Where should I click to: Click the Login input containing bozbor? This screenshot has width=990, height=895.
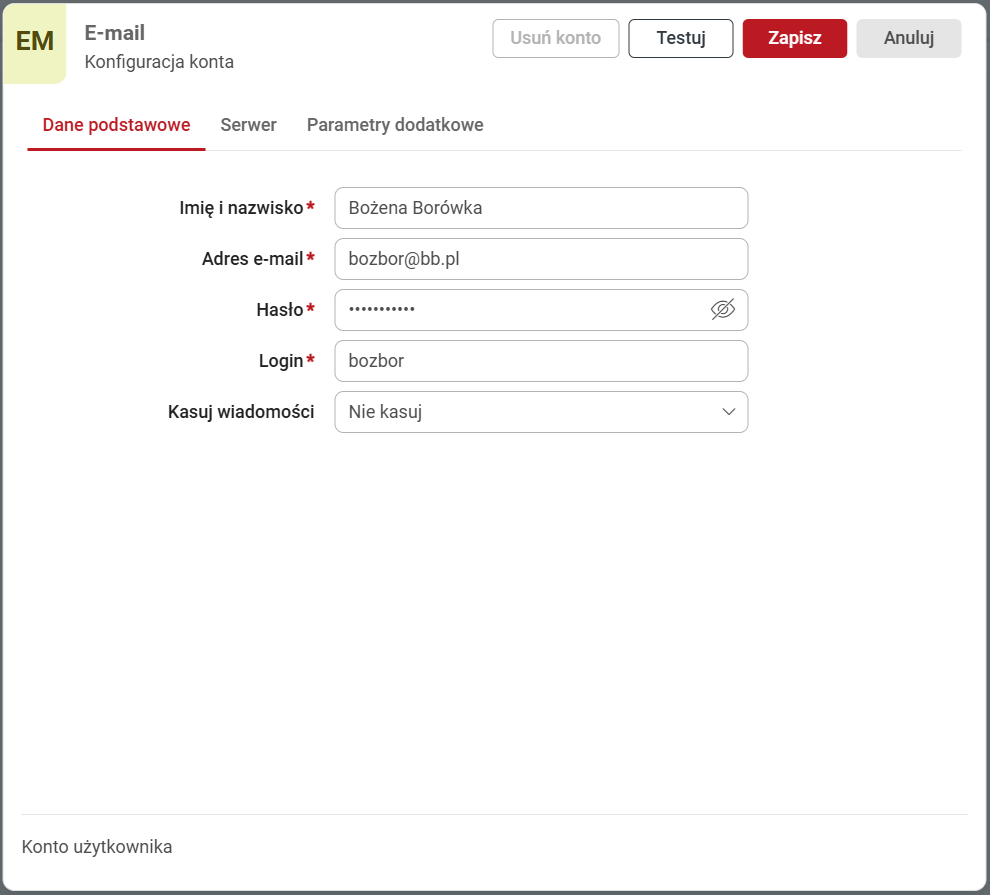tap(540, 361)
